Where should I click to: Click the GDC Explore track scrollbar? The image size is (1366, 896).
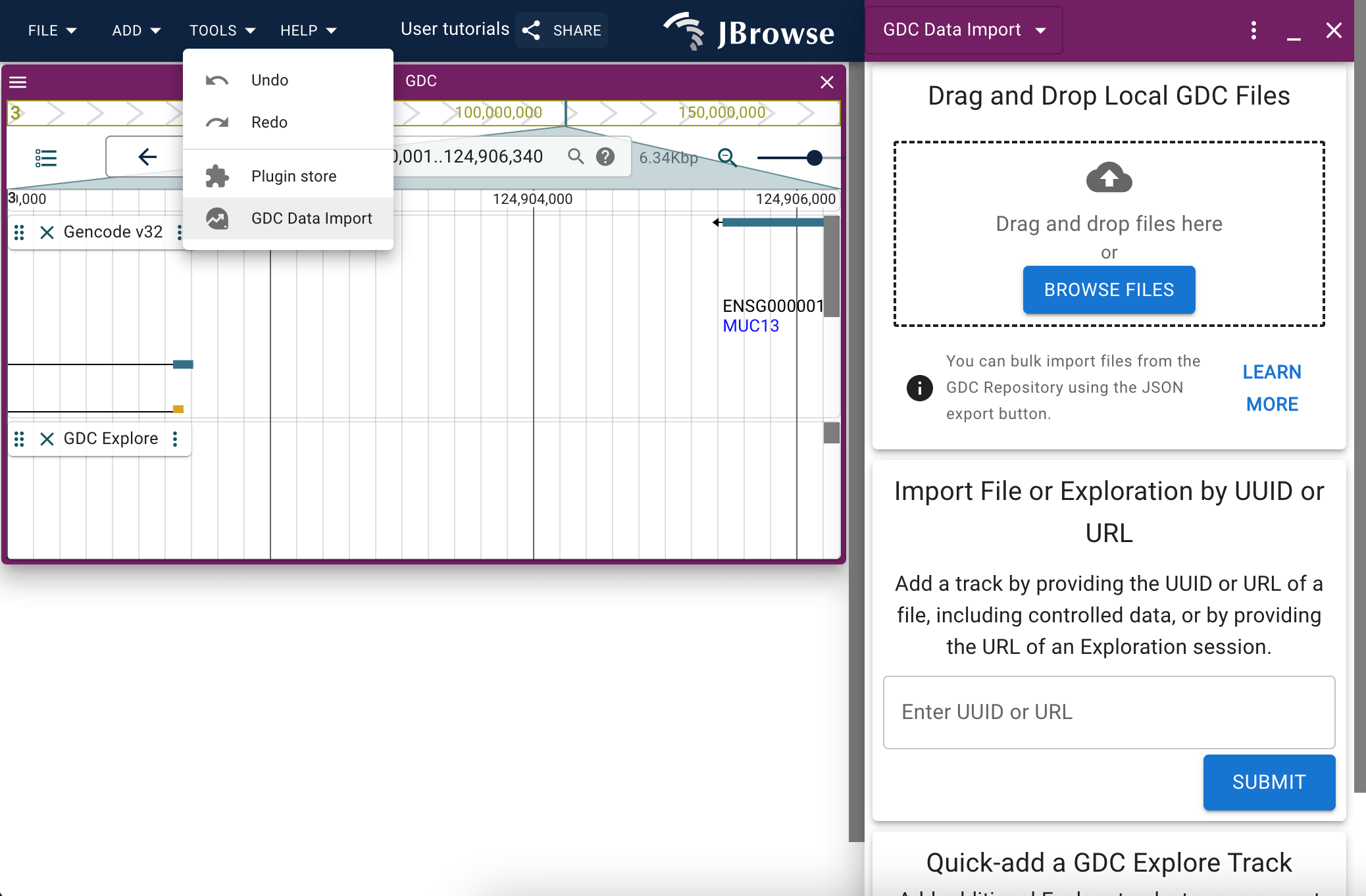[x=832, y=433]
